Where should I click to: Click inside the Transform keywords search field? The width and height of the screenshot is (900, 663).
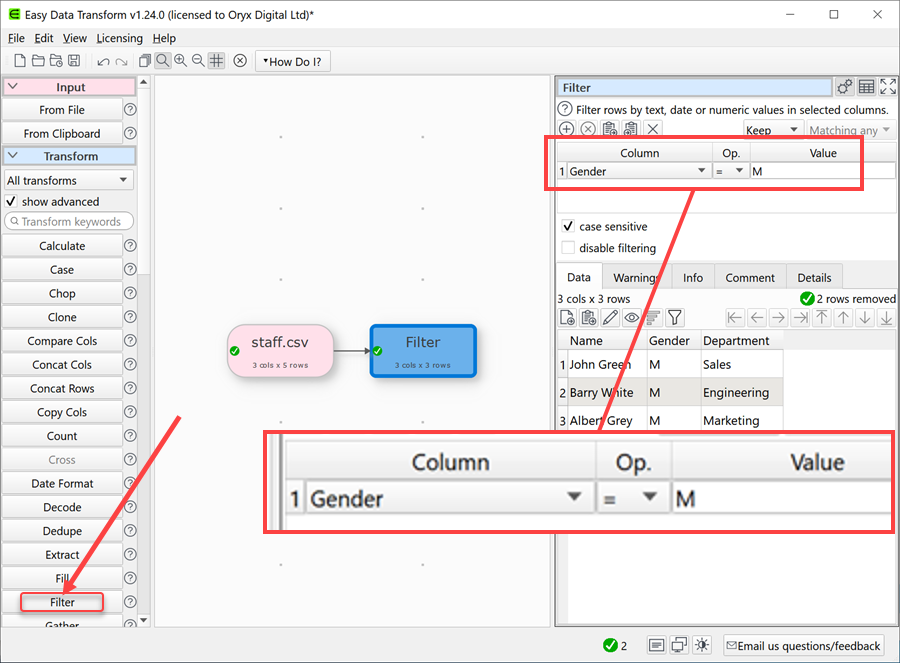click(68, 221)
